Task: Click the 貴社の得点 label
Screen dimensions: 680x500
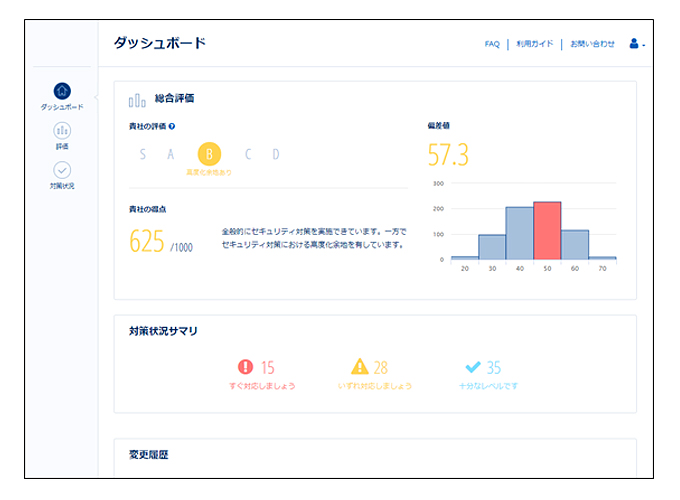Action: (x=147, y=209)
